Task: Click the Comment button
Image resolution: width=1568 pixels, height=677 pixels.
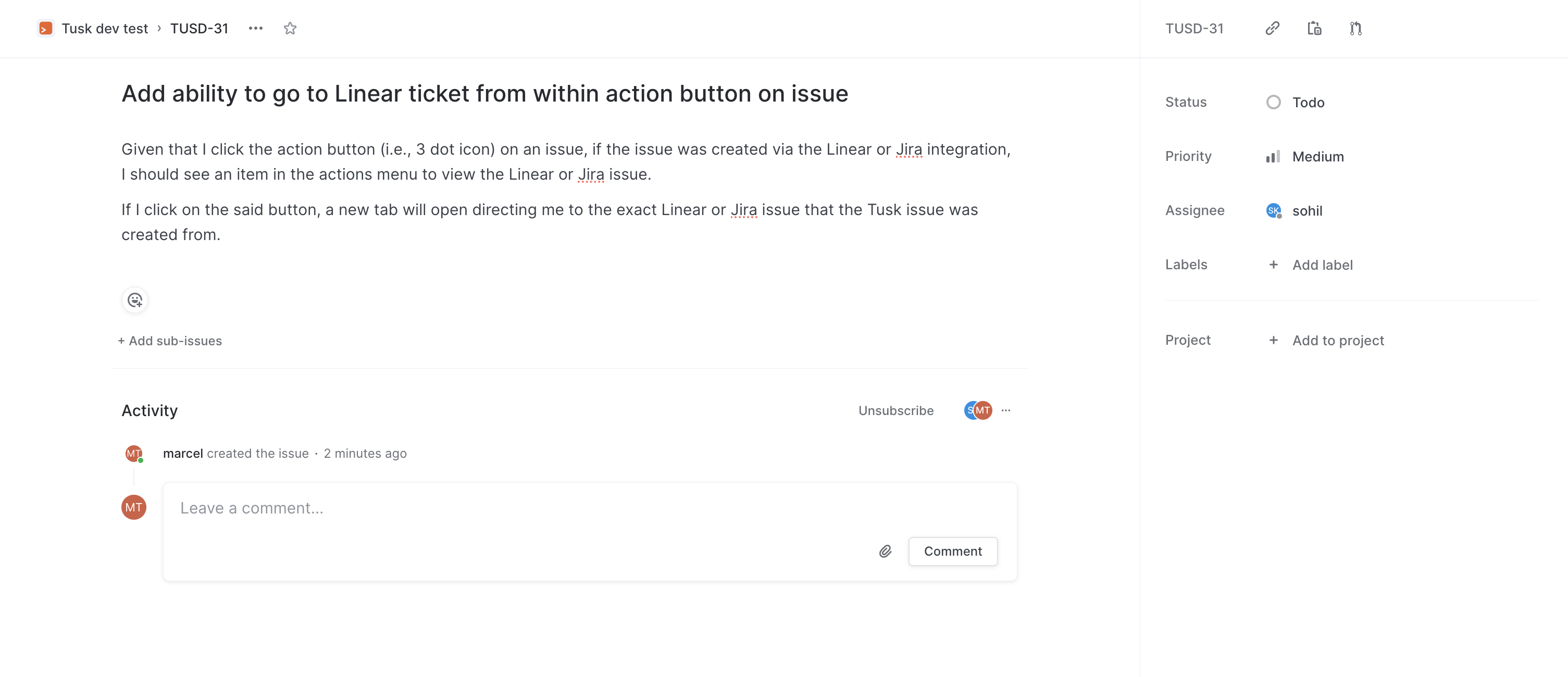Action: [953, 551]
